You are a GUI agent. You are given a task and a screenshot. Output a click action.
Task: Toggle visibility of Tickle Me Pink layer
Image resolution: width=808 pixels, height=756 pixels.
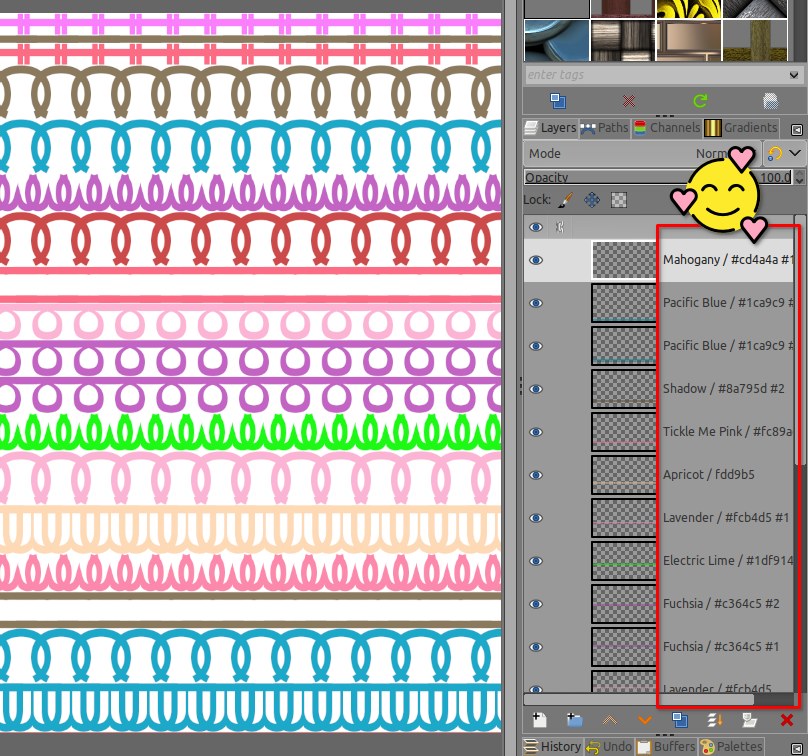(536, 432)
